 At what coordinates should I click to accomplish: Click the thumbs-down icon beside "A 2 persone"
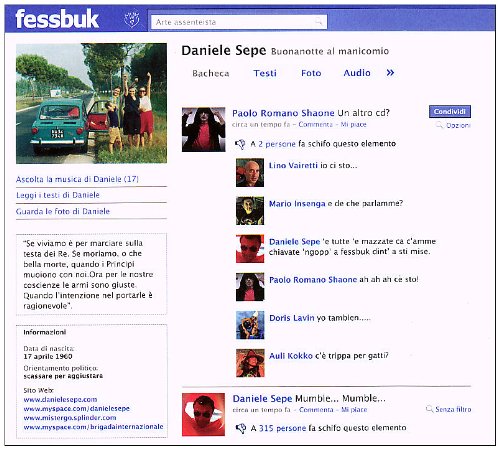240,144
